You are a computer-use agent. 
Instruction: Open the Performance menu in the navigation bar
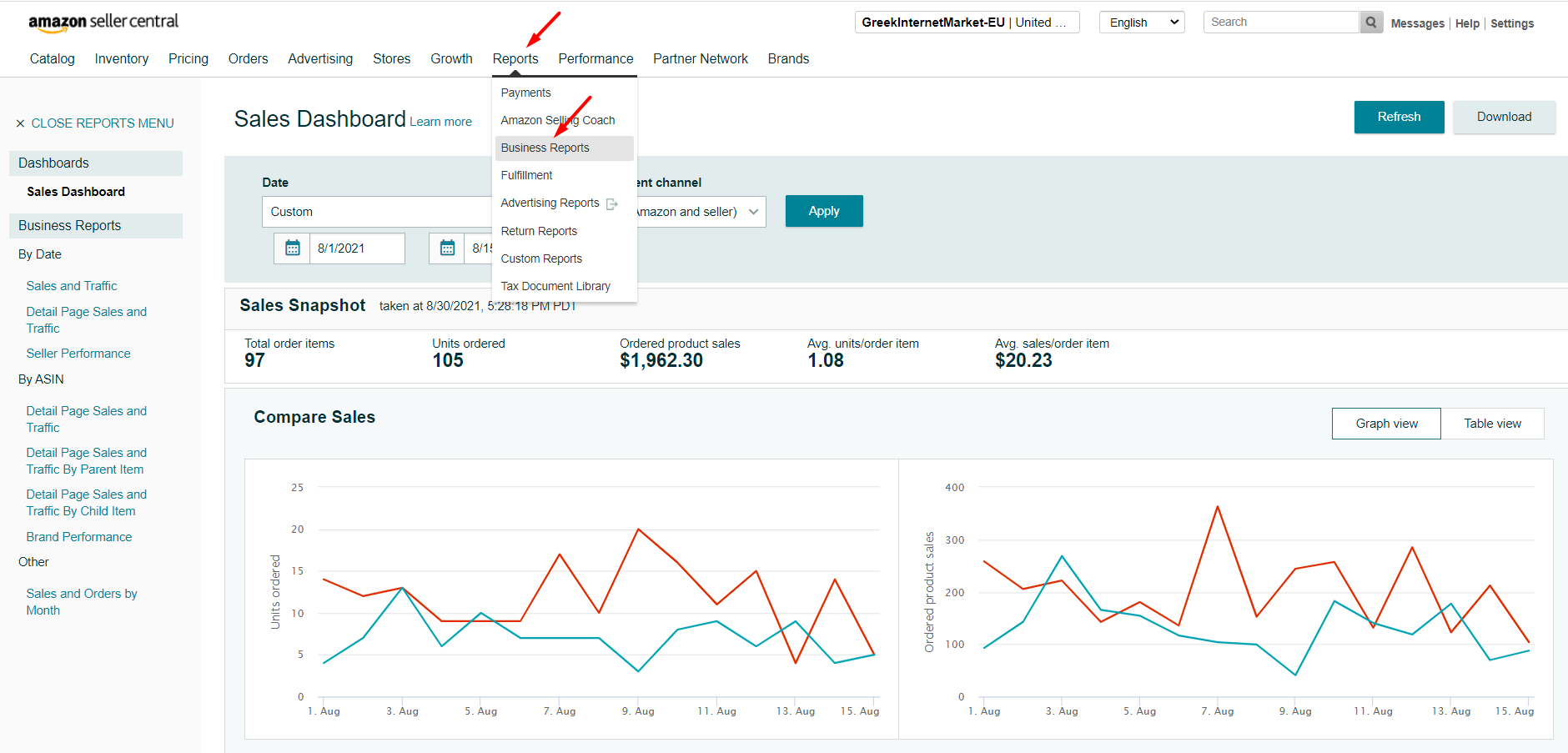pos(596,58)
